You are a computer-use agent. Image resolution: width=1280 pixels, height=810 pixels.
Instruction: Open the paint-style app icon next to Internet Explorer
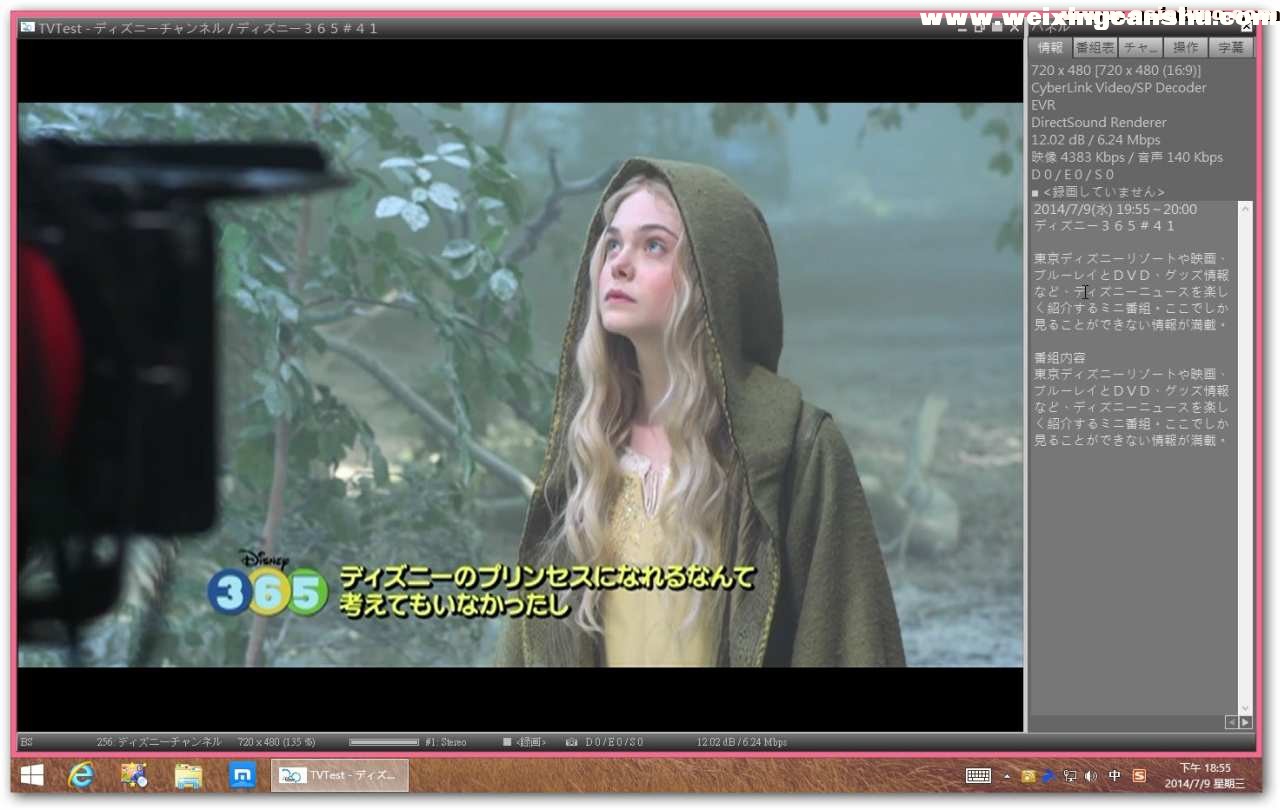[x=134, y=775]
